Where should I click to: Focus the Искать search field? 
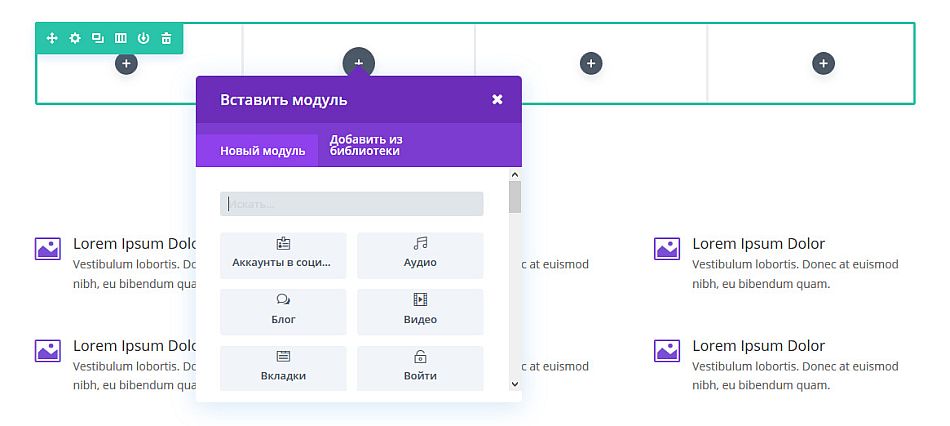click(351, 204)
